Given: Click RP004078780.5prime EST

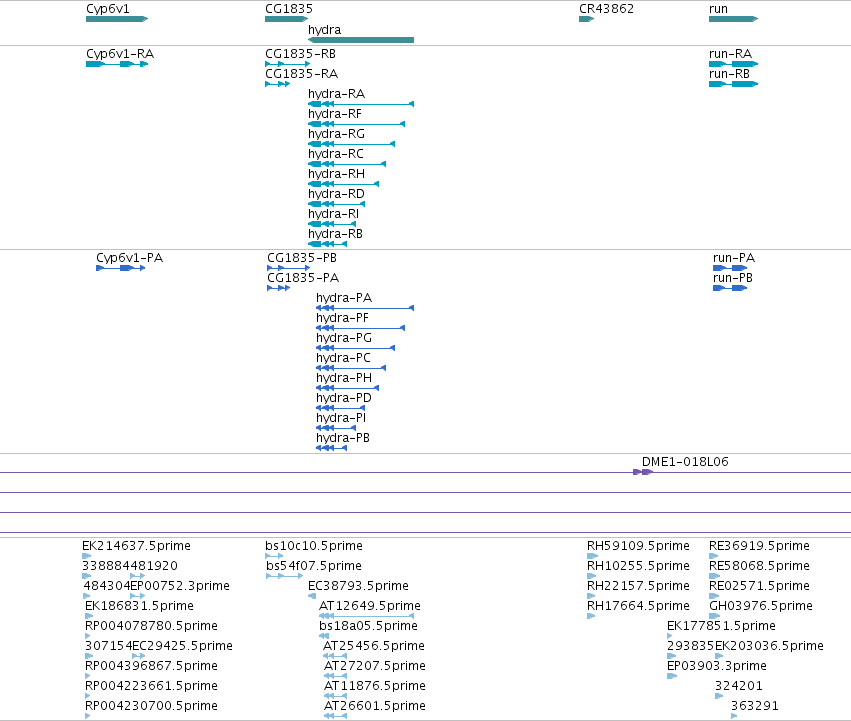Looking at the screenshot, I should 87,636.
